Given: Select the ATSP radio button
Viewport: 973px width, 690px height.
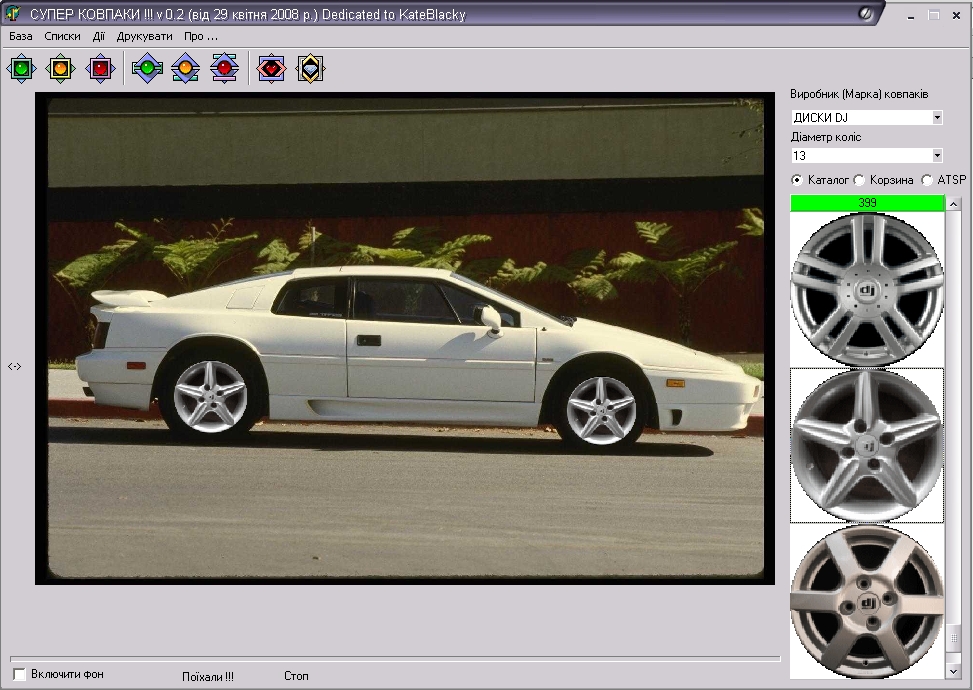Looking at the screenshot, I should tap(927, 180).
